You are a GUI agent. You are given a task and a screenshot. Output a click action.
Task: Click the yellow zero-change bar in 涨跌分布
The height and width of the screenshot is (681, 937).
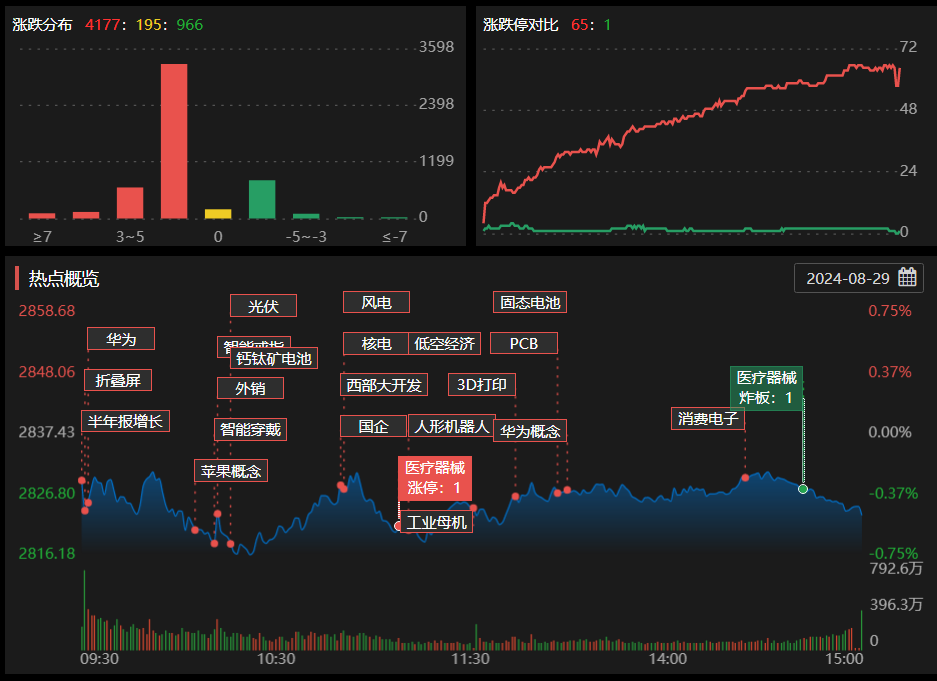coord(218,213)
